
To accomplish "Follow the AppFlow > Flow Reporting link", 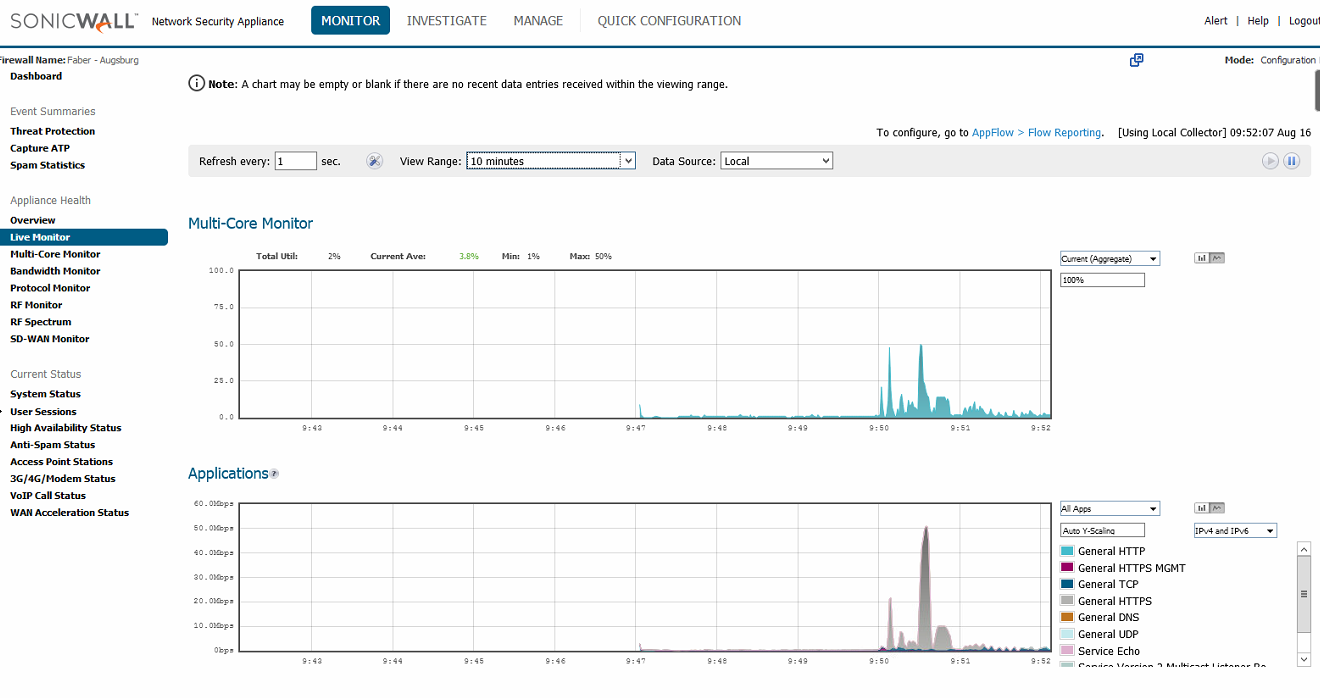I will 1037,132.
